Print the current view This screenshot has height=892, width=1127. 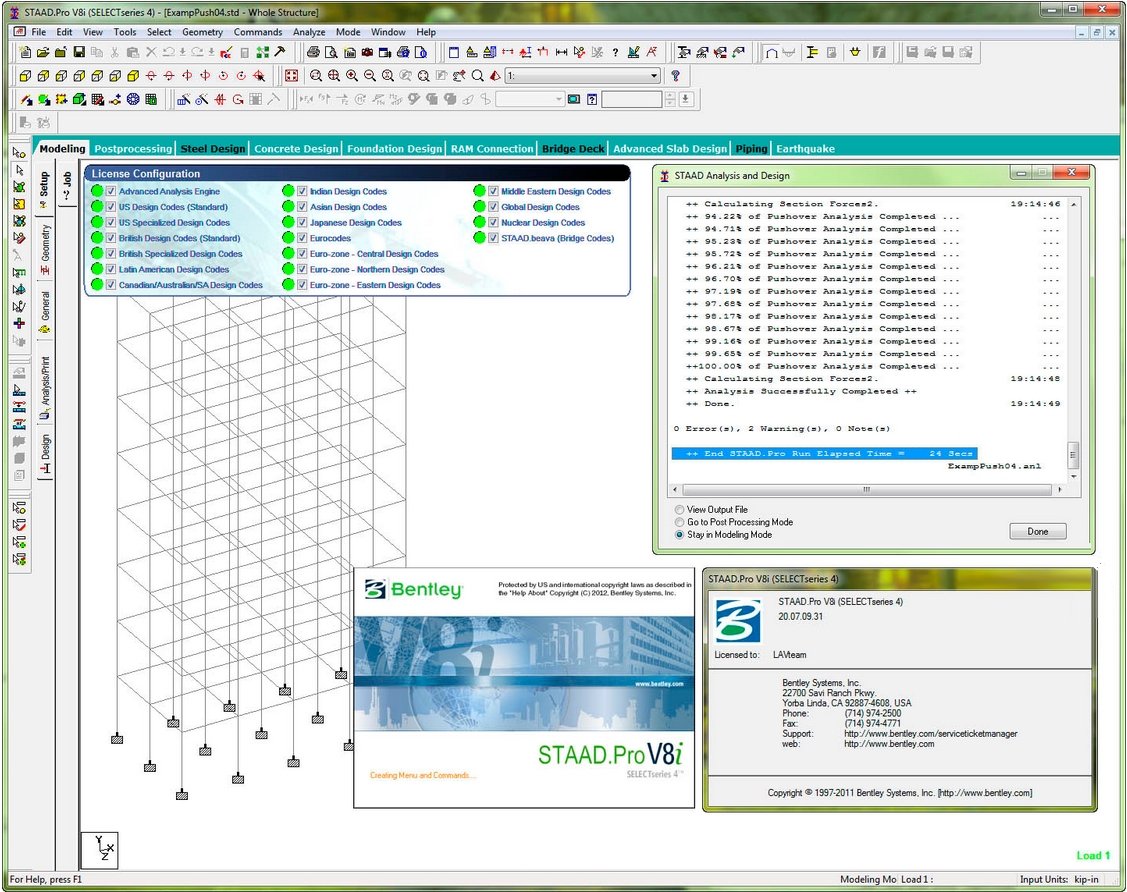tap(313, 52)
